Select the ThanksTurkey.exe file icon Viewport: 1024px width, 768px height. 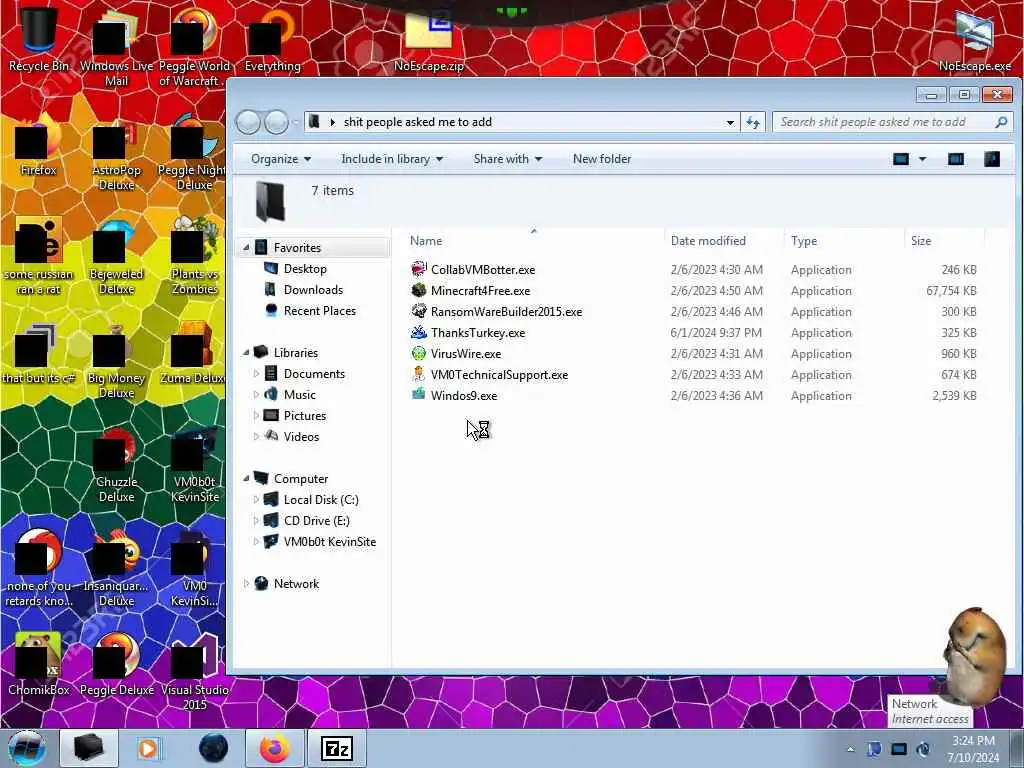[419, 332]
